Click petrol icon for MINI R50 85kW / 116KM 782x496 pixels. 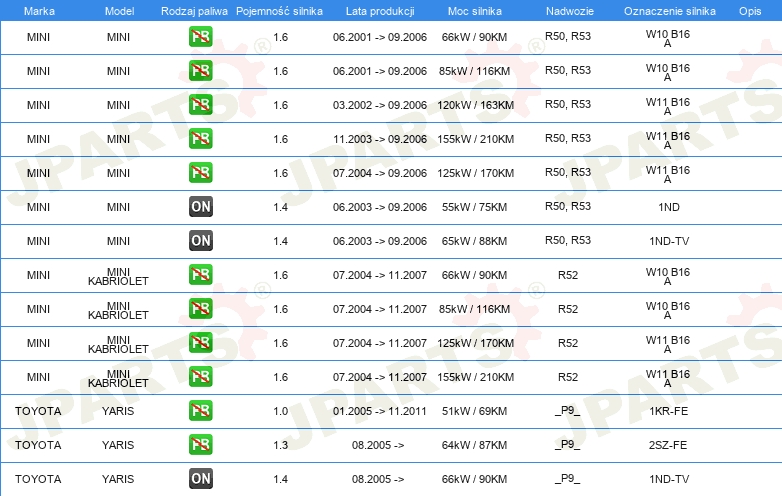(x=200, y=71)
